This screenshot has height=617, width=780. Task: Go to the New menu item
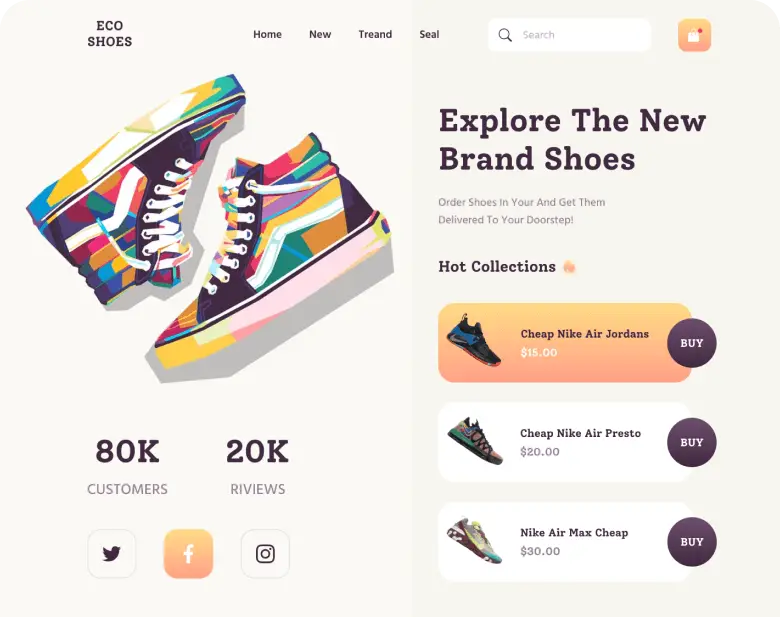[320, 34]
